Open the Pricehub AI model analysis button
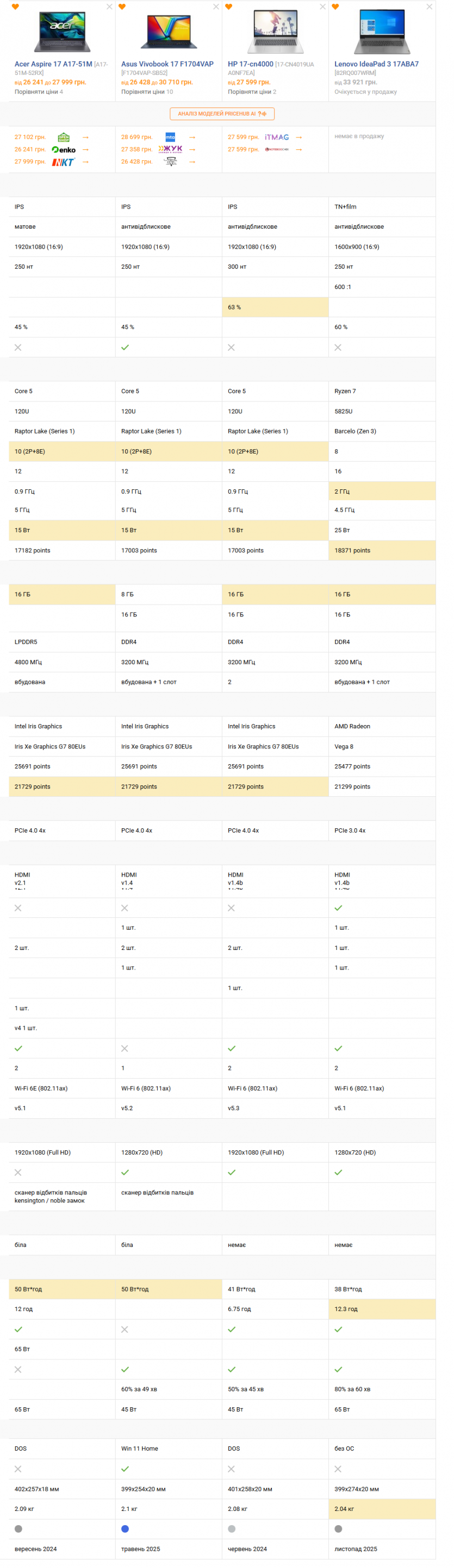This screenshot has height=1568, width=454. click(222, 114)
